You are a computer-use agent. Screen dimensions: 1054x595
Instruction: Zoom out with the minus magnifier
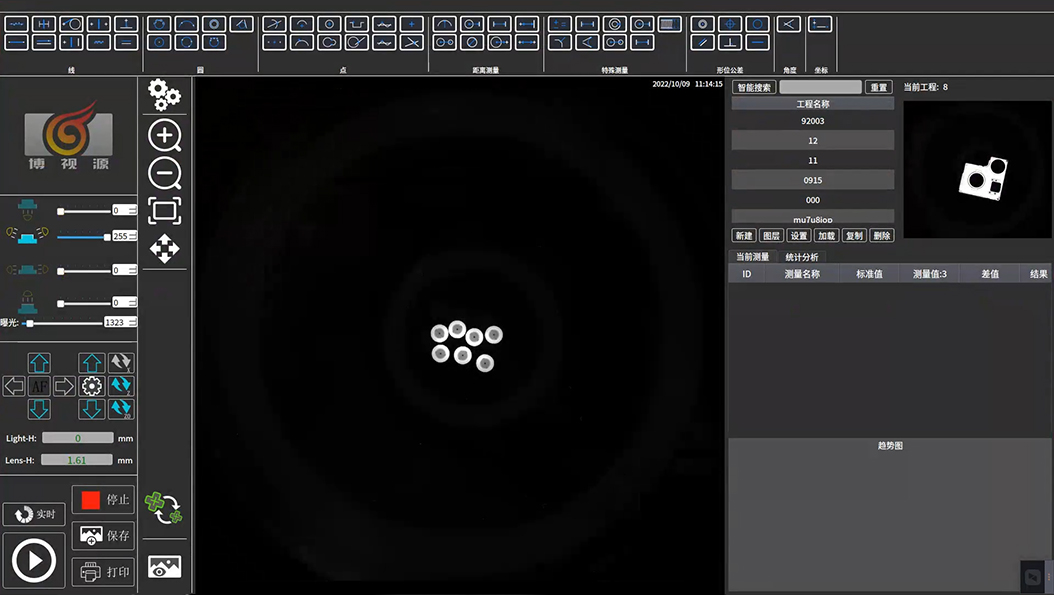click(x=165, y=173)
